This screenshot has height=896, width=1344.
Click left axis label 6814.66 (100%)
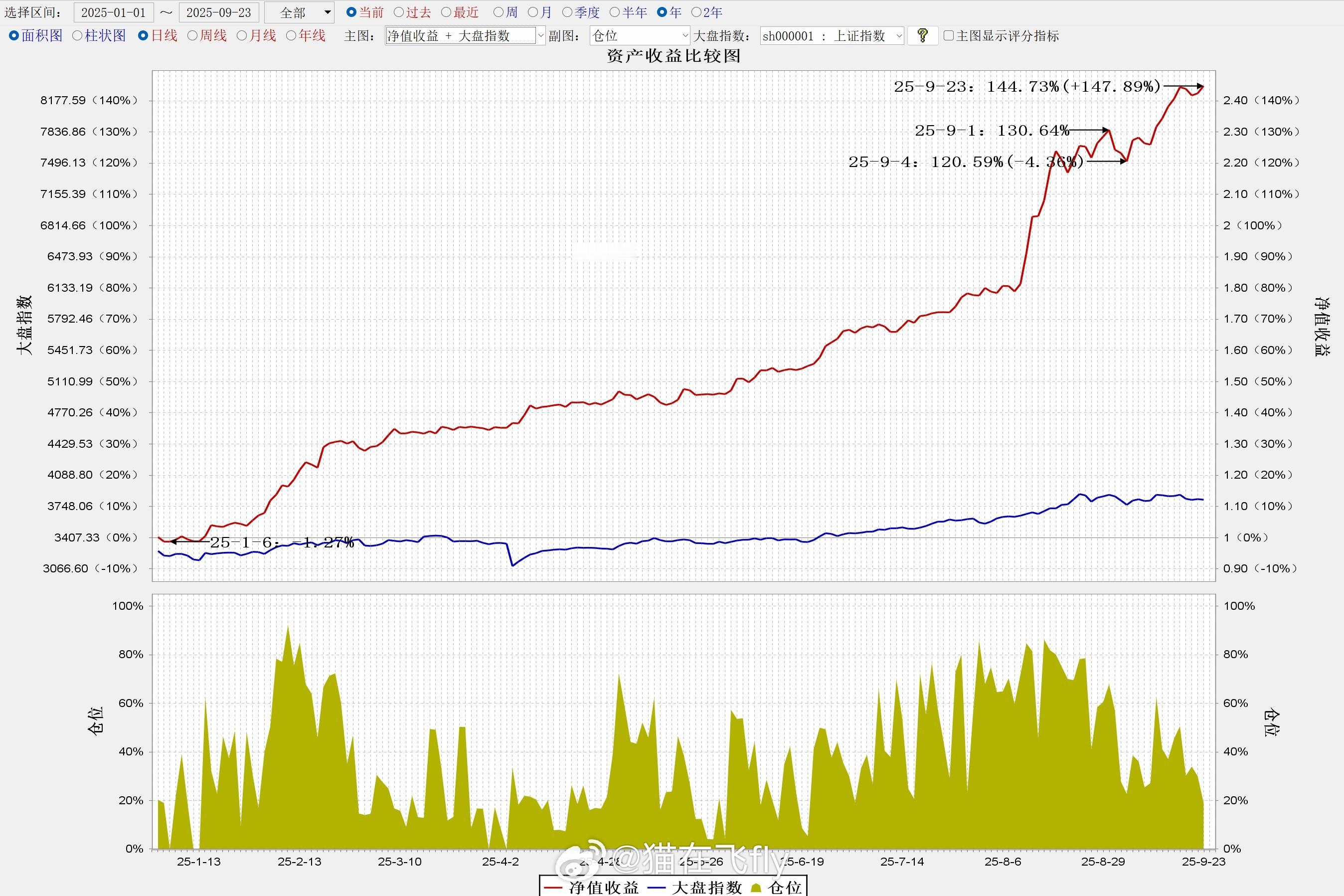pos(89,226)
